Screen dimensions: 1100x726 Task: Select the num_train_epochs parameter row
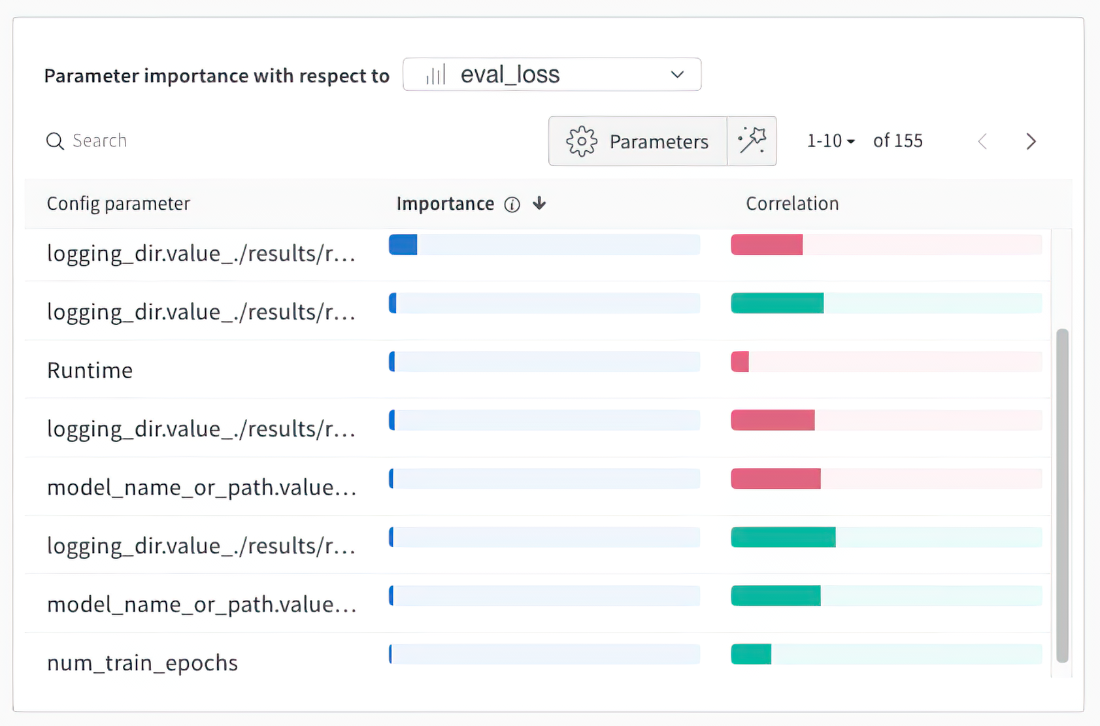tap(537, 661)
